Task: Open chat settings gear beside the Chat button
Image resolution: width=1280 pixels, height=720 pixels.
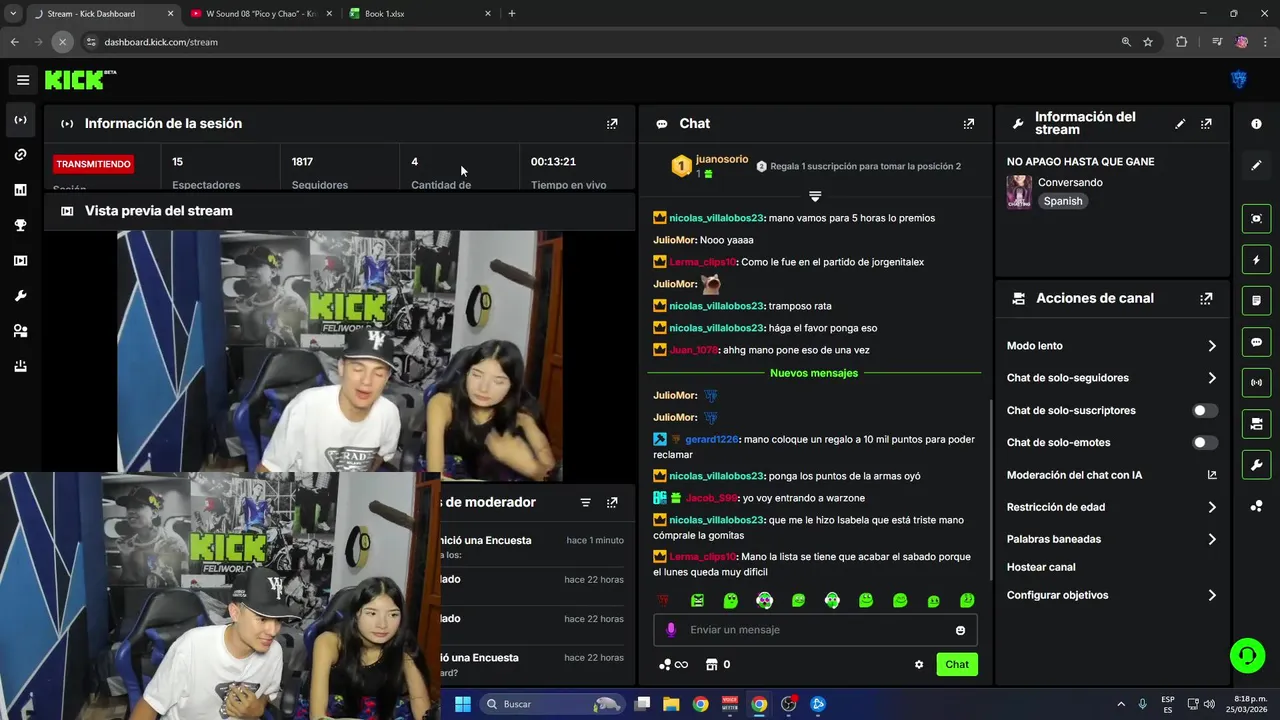Action: point(919,664)
